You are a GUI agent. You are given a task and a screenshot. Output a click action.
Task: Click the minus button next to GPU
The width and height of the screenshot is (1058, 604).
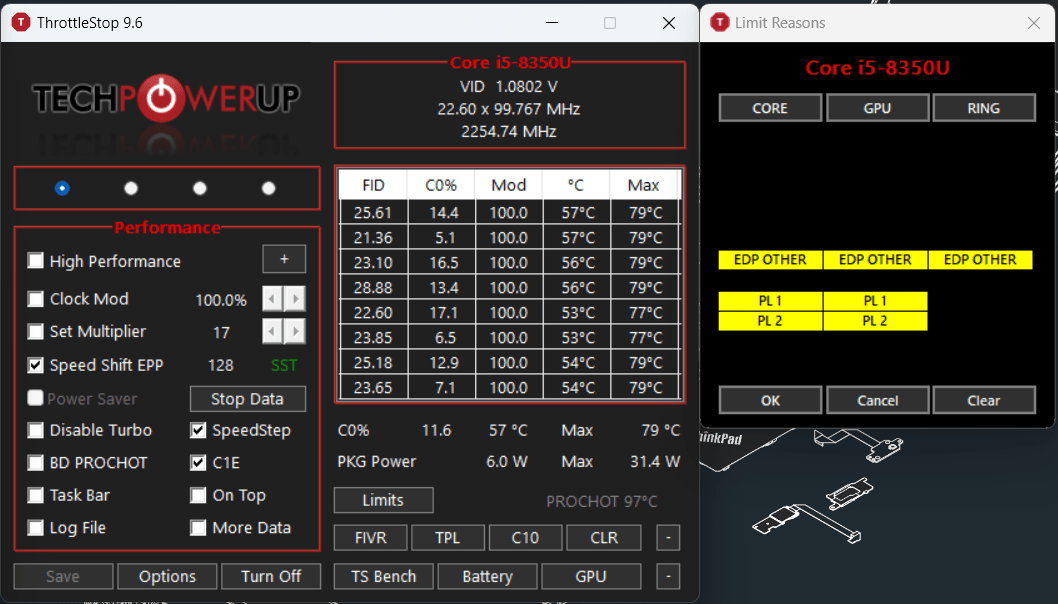(668, 577)
